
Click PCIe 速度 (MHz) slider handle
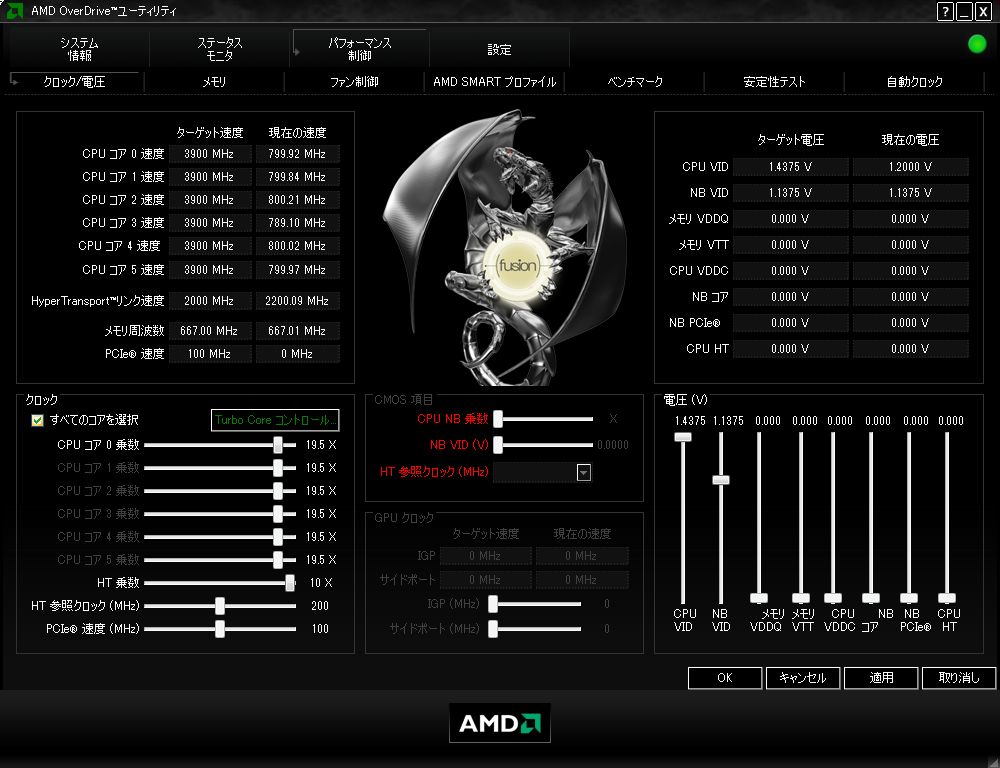(220, 628)
